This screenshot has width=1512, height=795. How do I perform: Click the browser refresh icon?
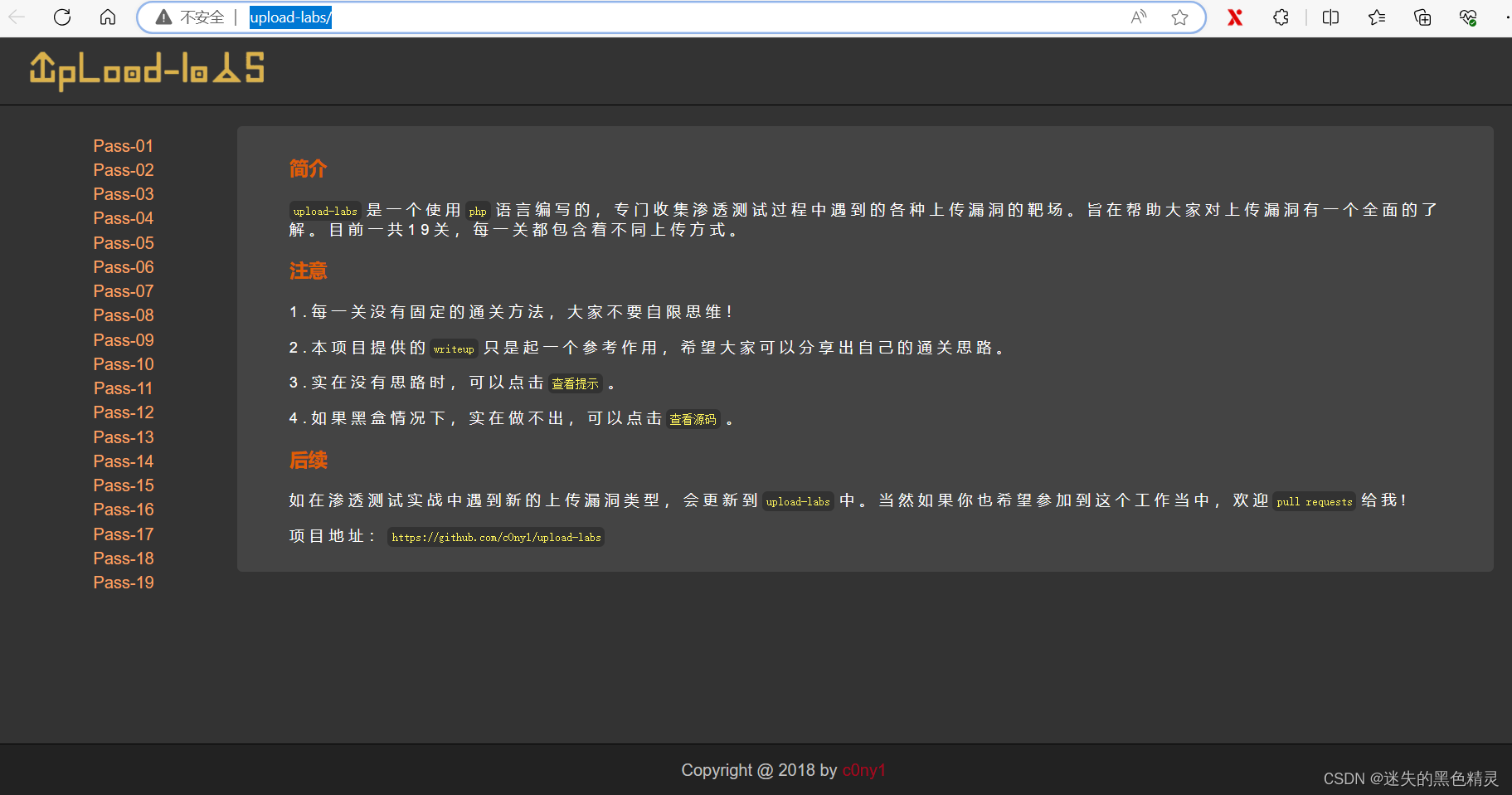[x=62, y=17]
